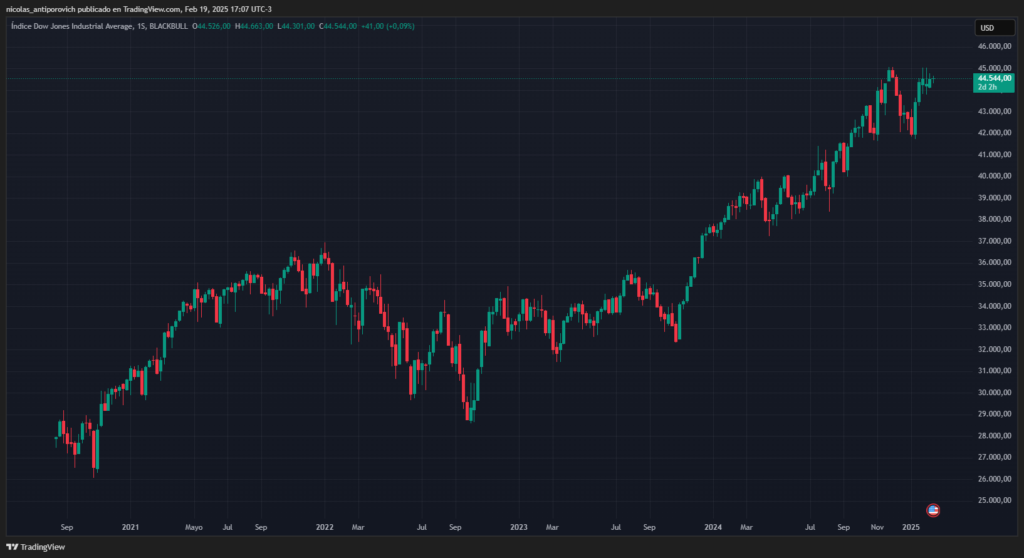
Task: Click 34.000,00 on the price axis
Action: click(995, 306)
